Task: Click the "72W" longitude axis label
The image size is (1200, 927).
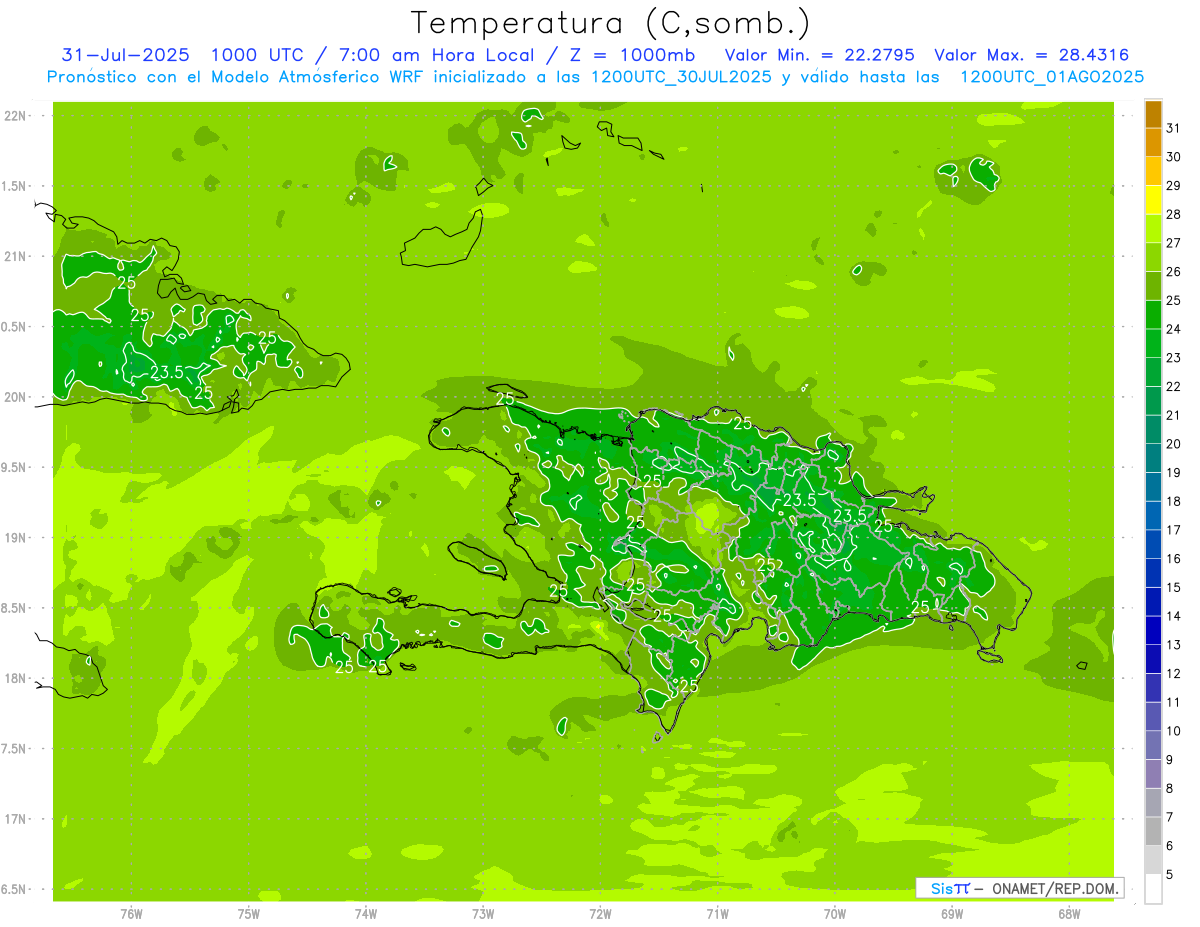Action: coord(601,913)
